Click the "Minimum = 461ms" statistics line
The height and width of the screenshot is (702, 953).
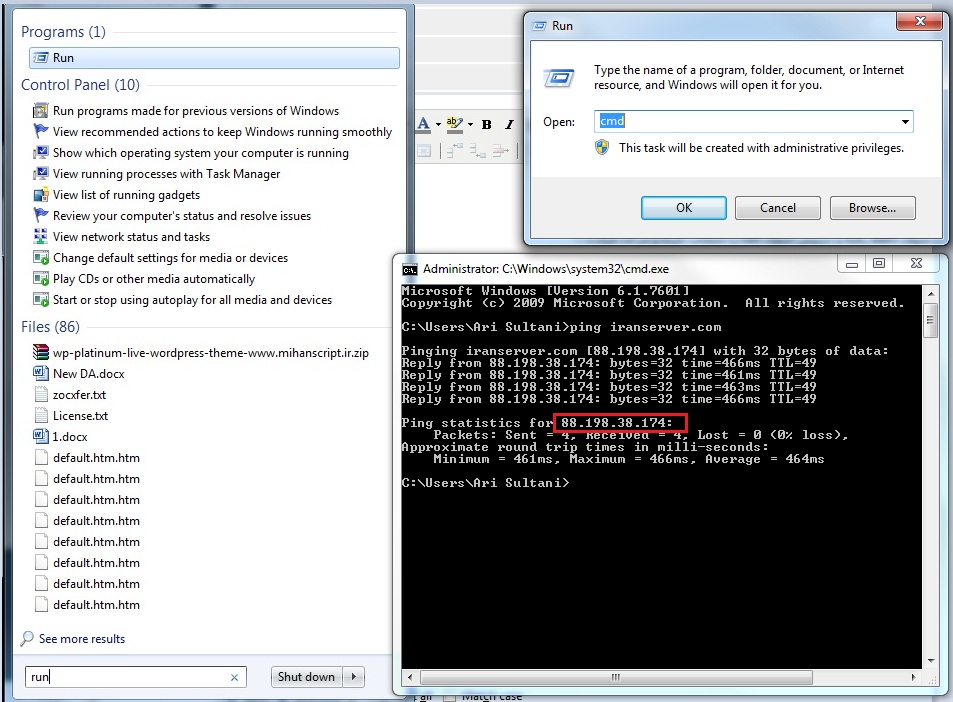[628, 459]
